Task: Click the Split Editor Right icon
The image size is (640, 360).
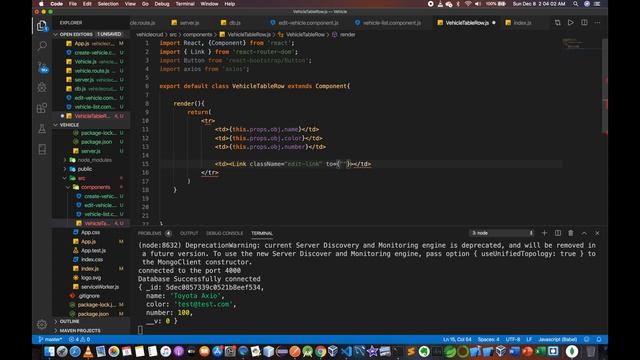Action: (x=584, y=22)
